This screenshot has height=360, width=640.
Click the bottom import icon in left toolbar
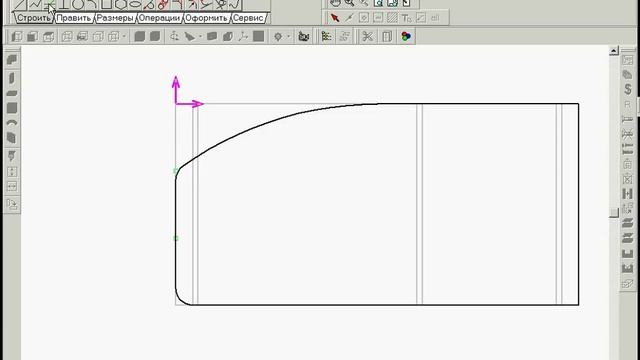coord(12,204)
